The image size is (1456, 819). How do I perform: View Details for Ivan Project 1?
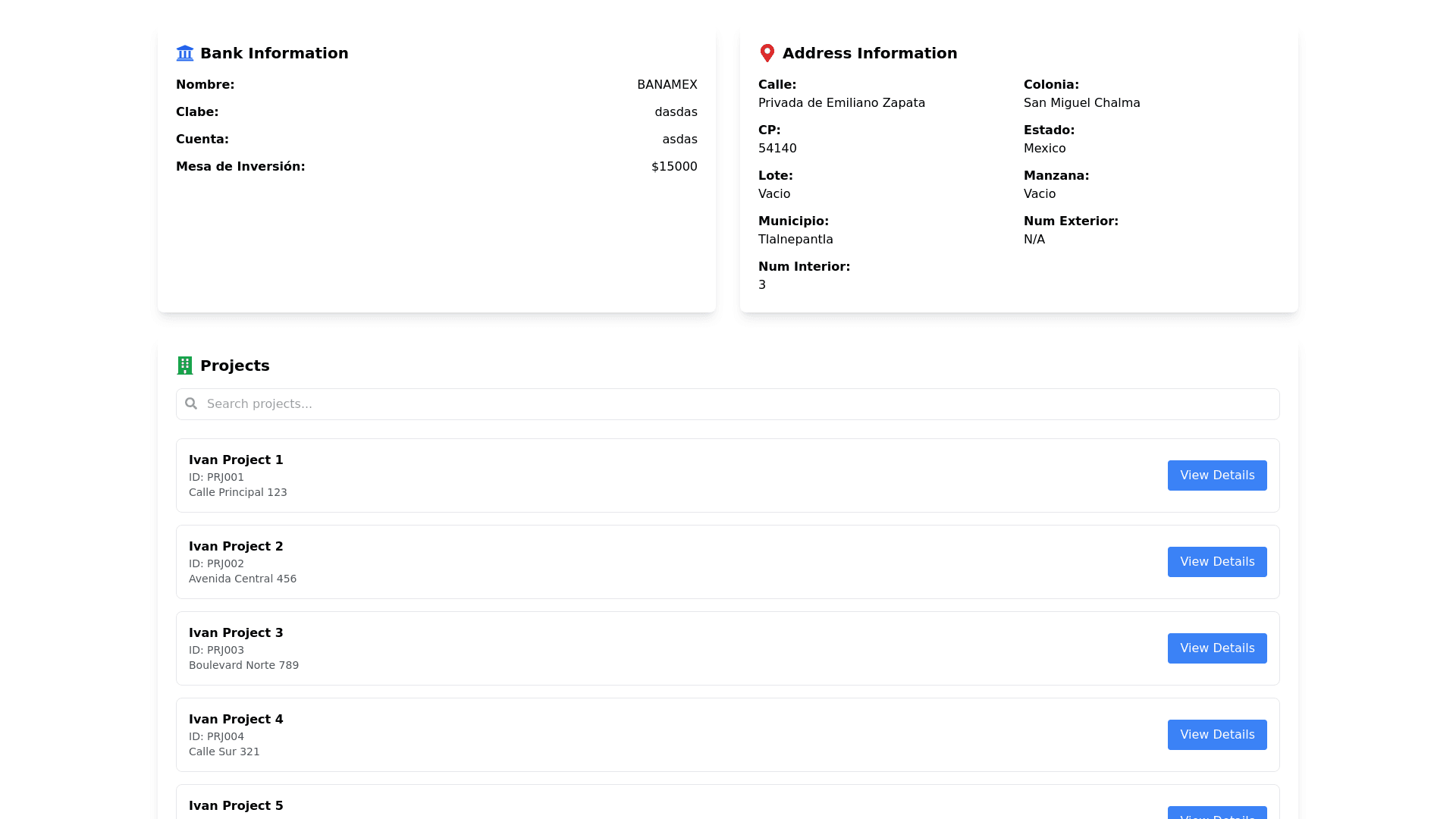pos(1216,475)
